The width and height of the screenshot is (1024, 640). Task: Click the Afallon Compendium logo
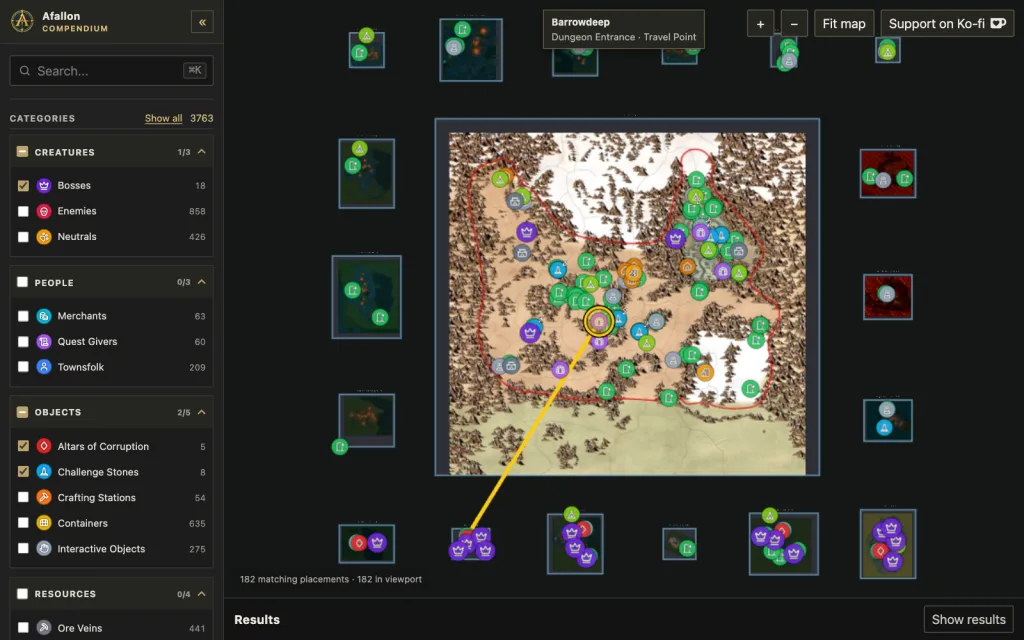click(x=22, y=22)
